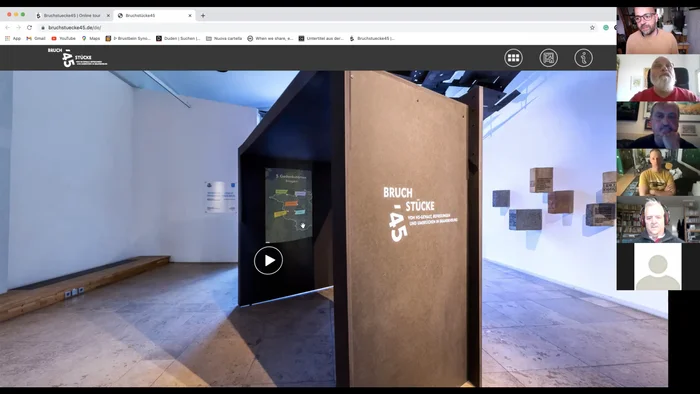
Task: Click the wooden boxes mounted on right wall
Action: 554,198
